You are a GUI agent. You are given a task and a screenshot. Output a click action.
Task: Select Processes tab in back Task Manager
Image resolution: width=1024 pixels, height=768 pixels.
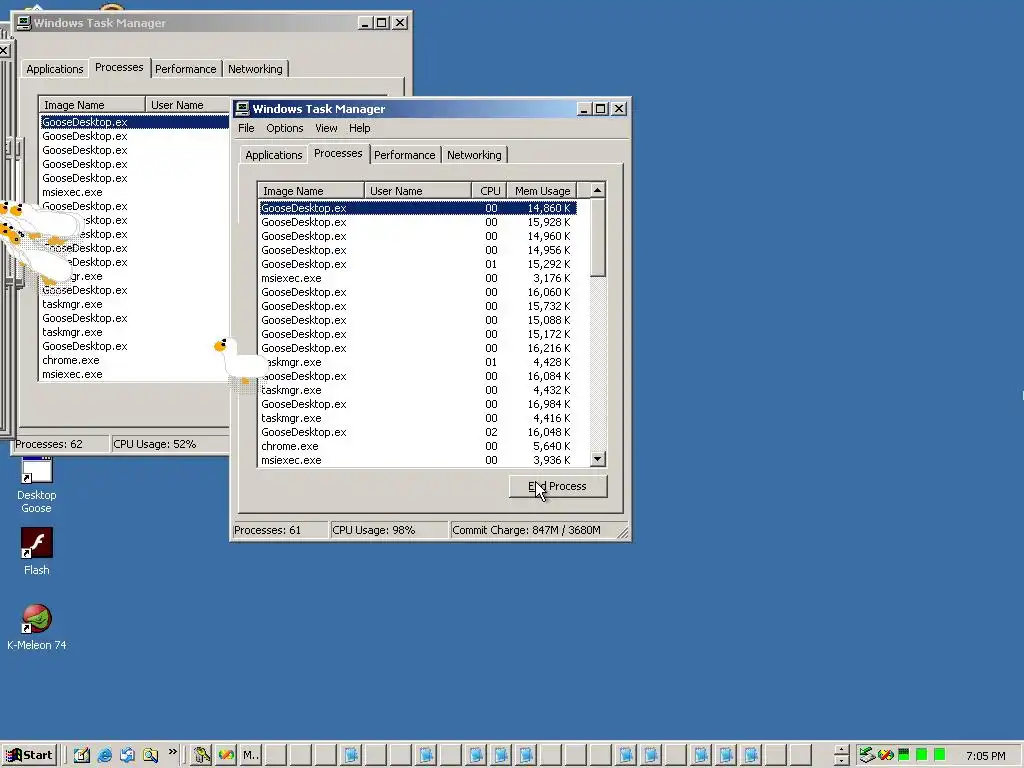pos(119,67)
